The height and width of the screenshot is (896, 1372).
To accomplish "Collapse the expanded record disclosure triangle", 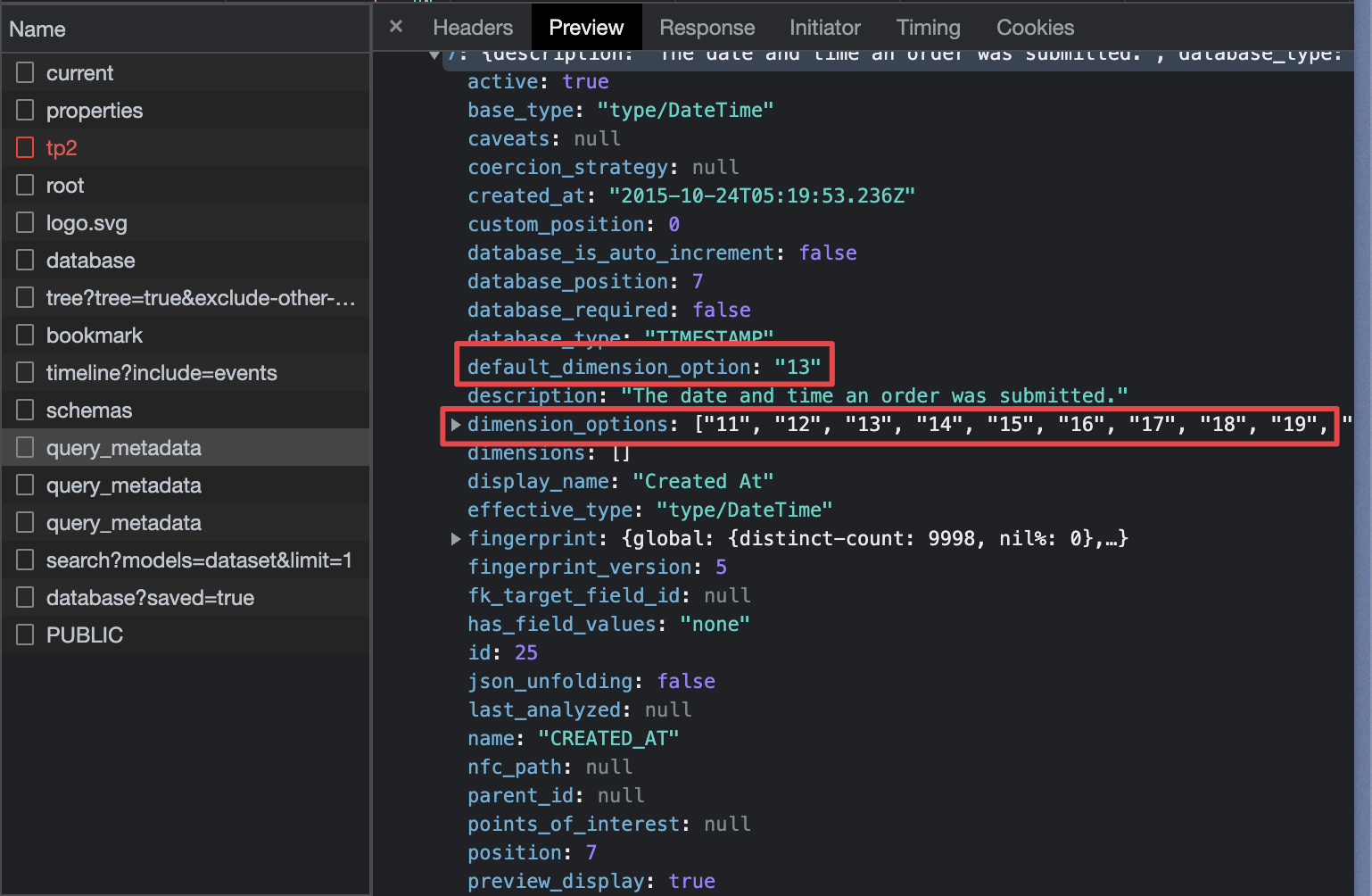I will (434, 54).
